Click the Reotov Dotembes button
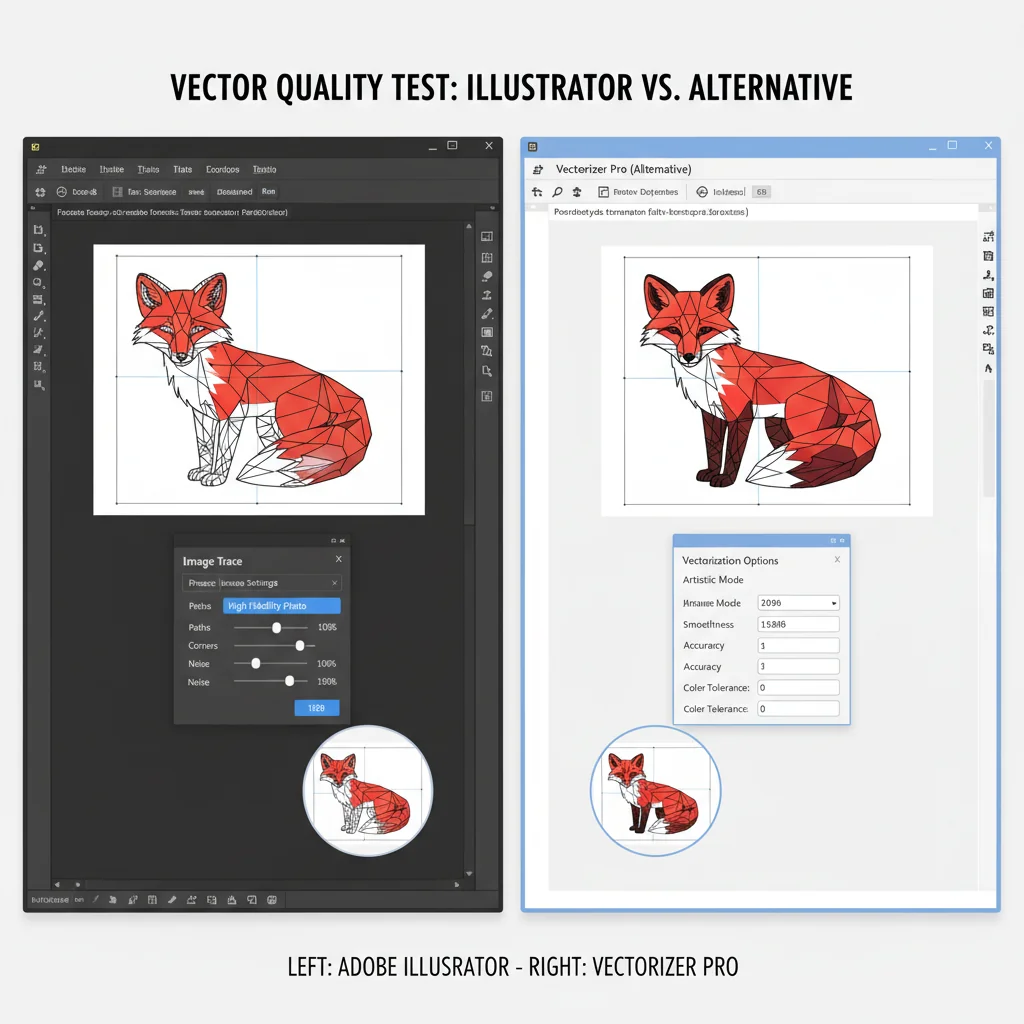Viewport: 1024px width, 1024px height. click(x=638, y=192)
